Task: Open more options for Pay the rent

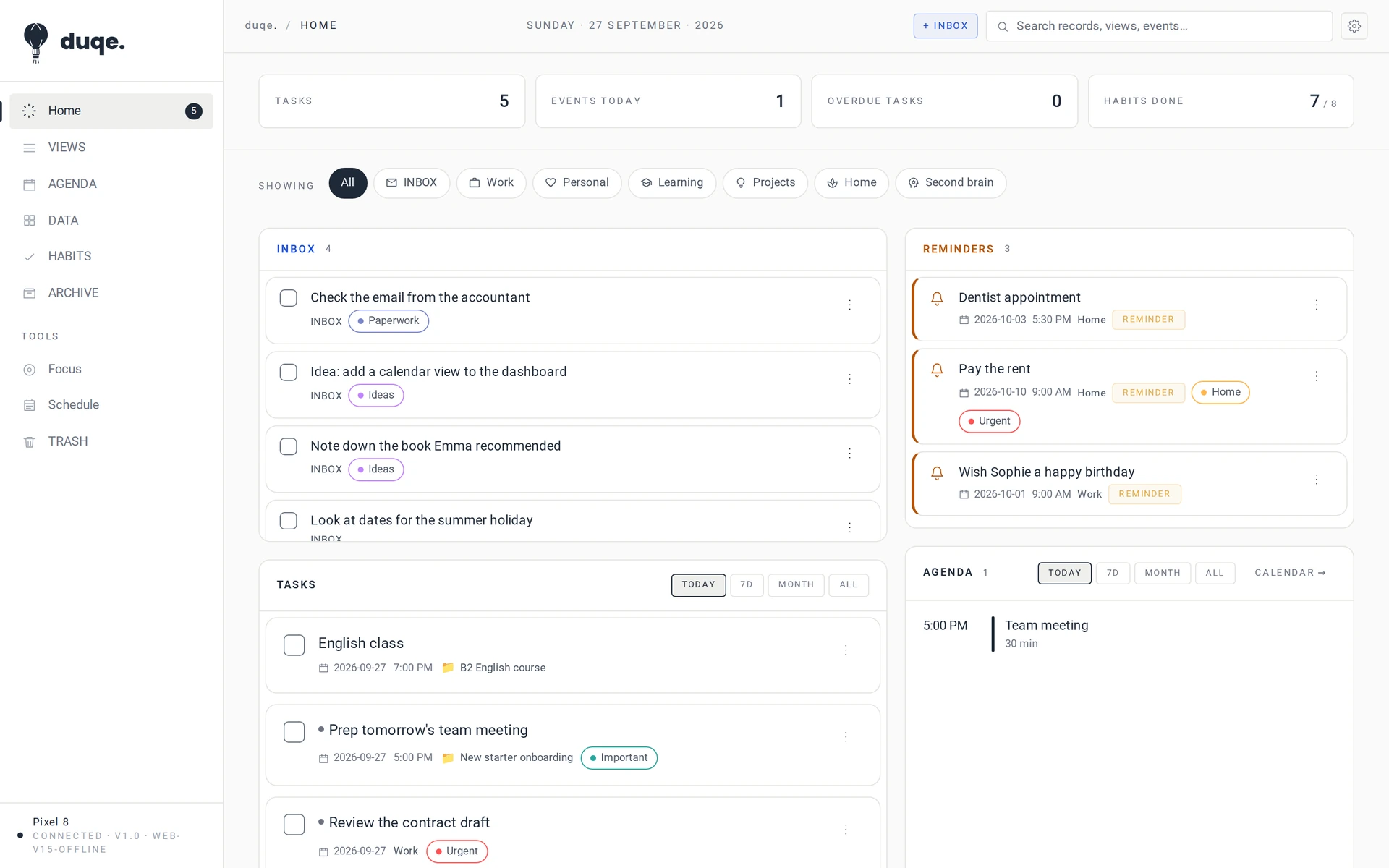Action: [1317, 376]
